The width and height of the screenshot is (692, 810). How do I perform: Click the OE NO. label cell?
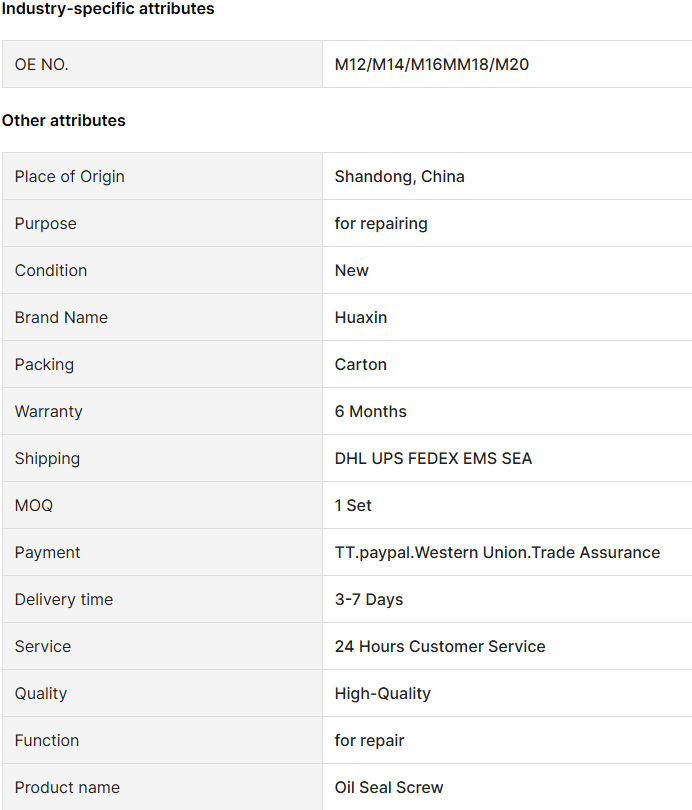click(x=163, y=65)
